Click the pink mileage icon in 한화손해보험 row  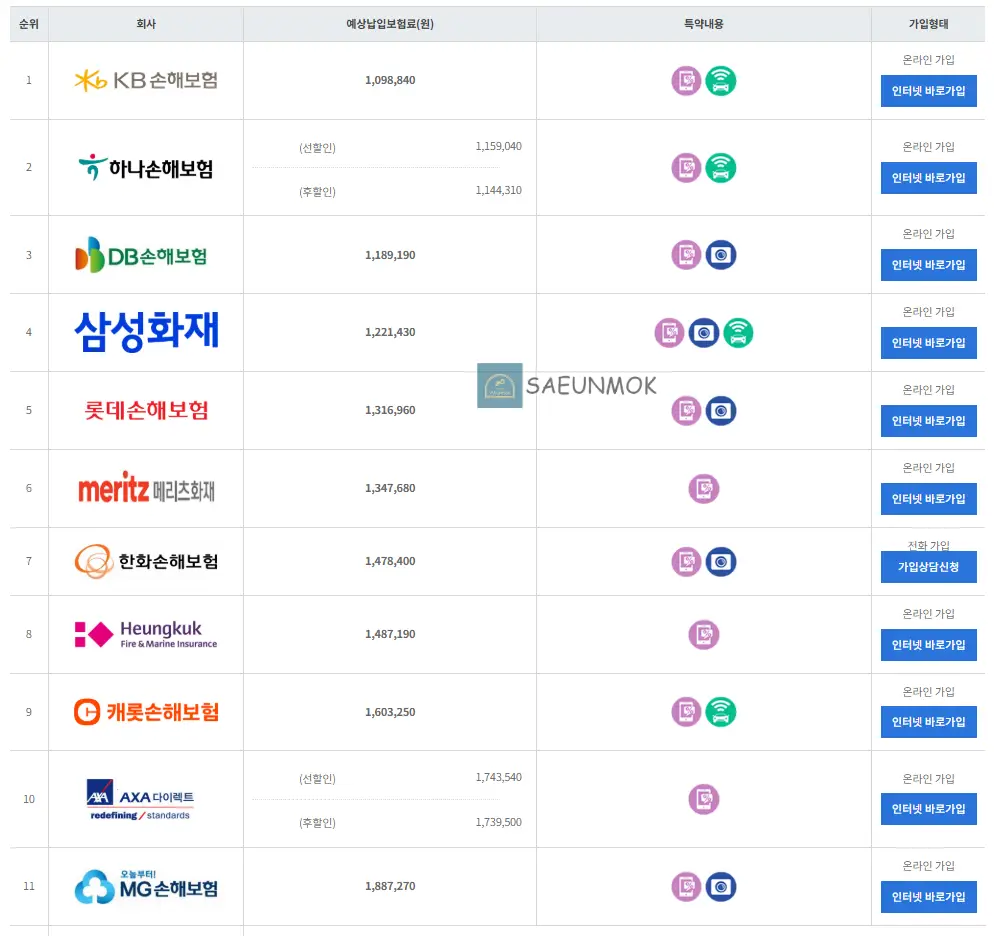686,562
